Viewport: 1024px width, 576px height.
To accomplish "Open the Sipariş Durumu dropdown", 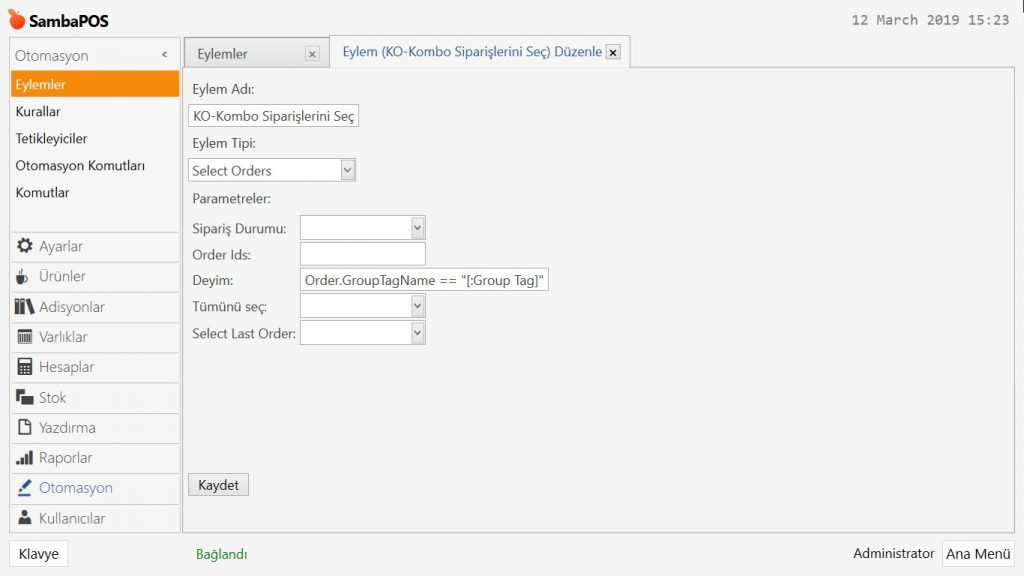I will pos(417,228).
